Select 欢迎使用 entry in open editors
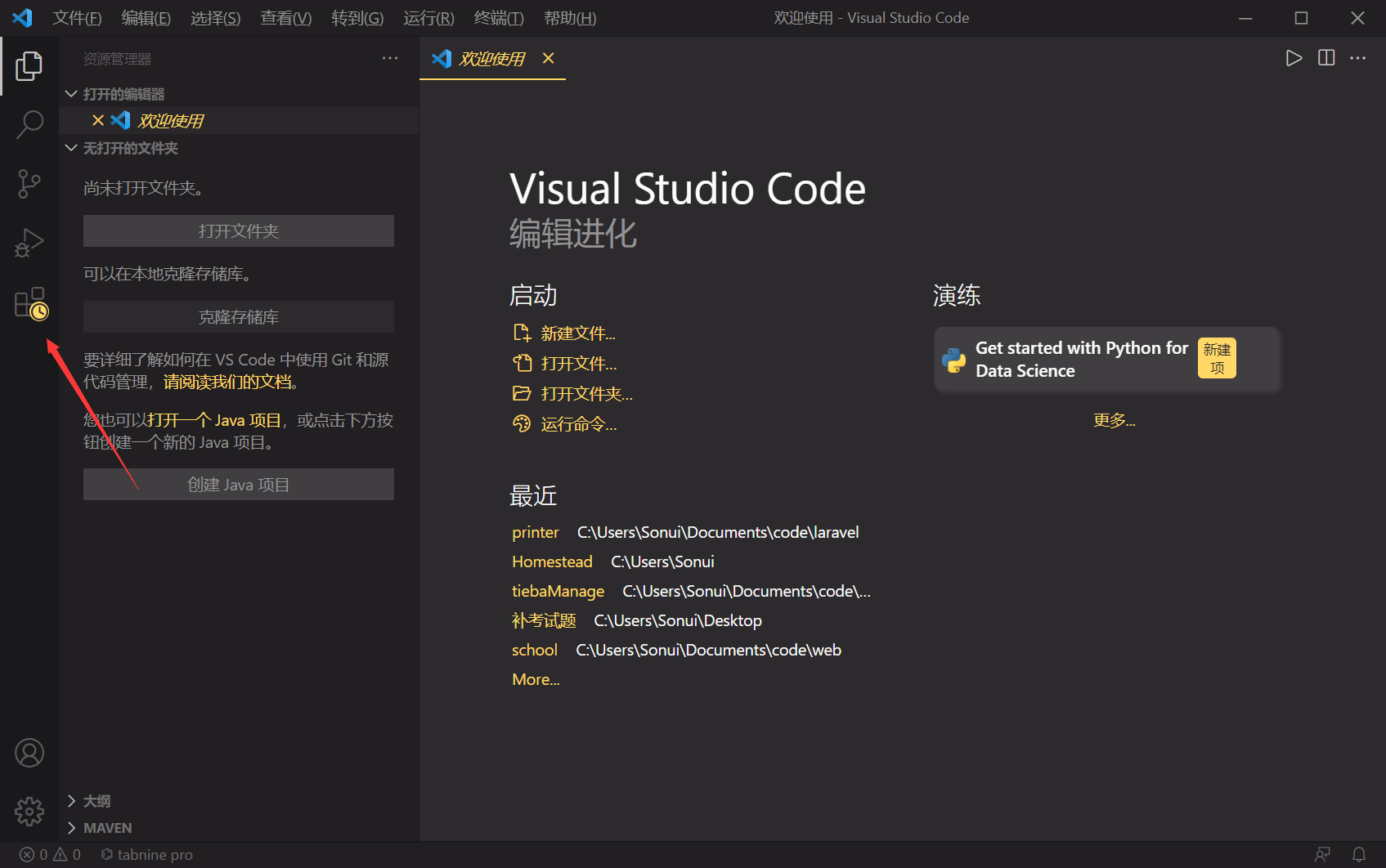 (239, 120)
